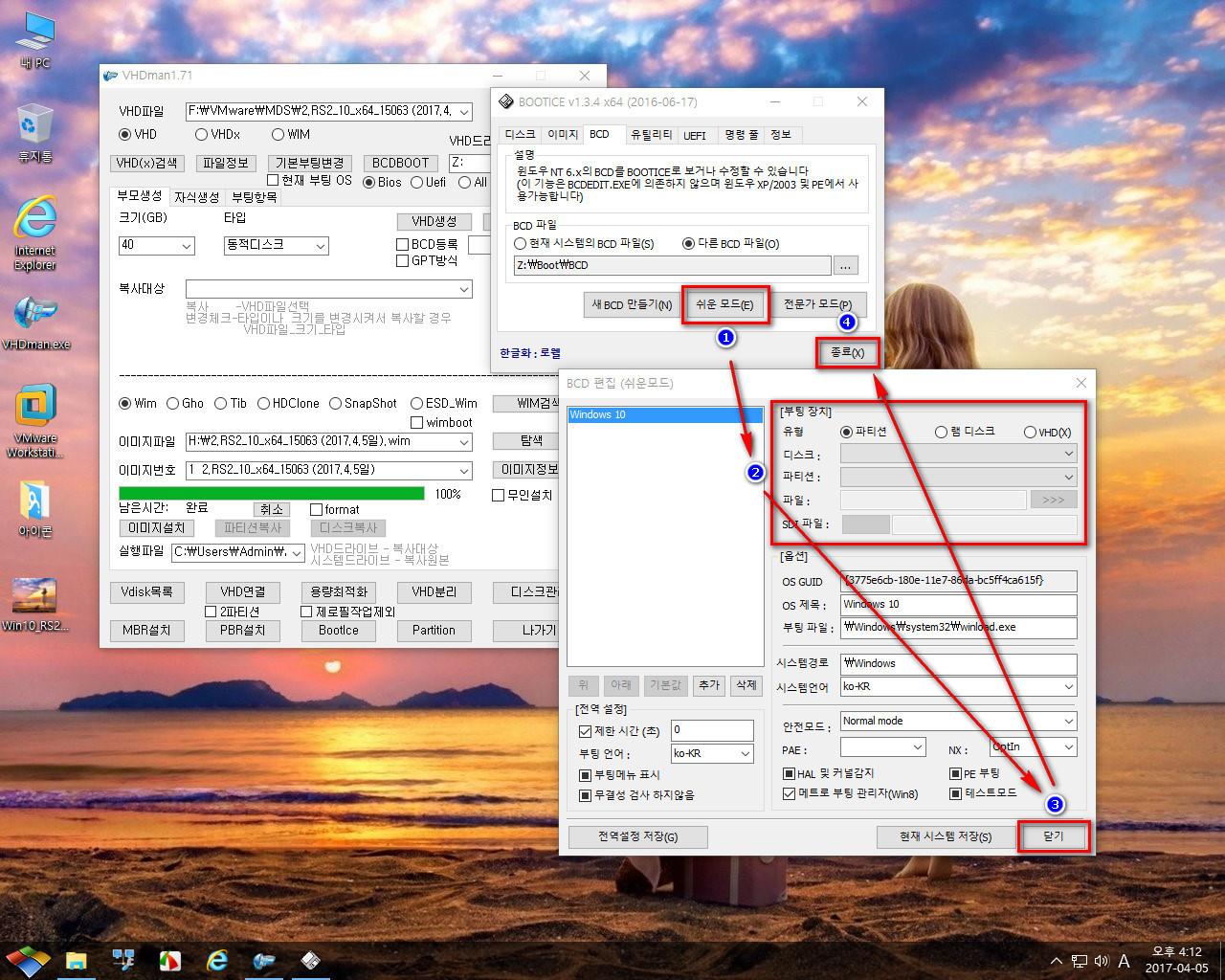Toggle 메트로 부팅 관리자(Win8) checkbox
Image resolution: width=1225 pixels, height=980 pixels.
point(789,793)
